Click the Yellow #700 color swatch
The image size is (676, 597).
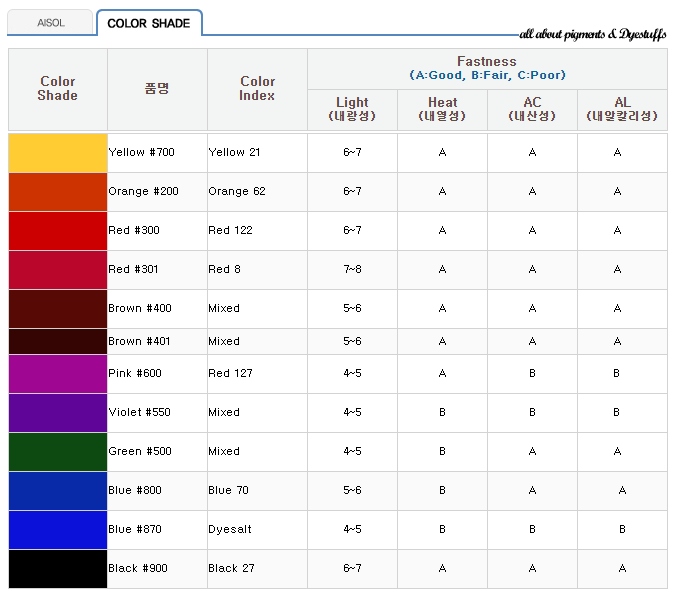pos(58,152)
